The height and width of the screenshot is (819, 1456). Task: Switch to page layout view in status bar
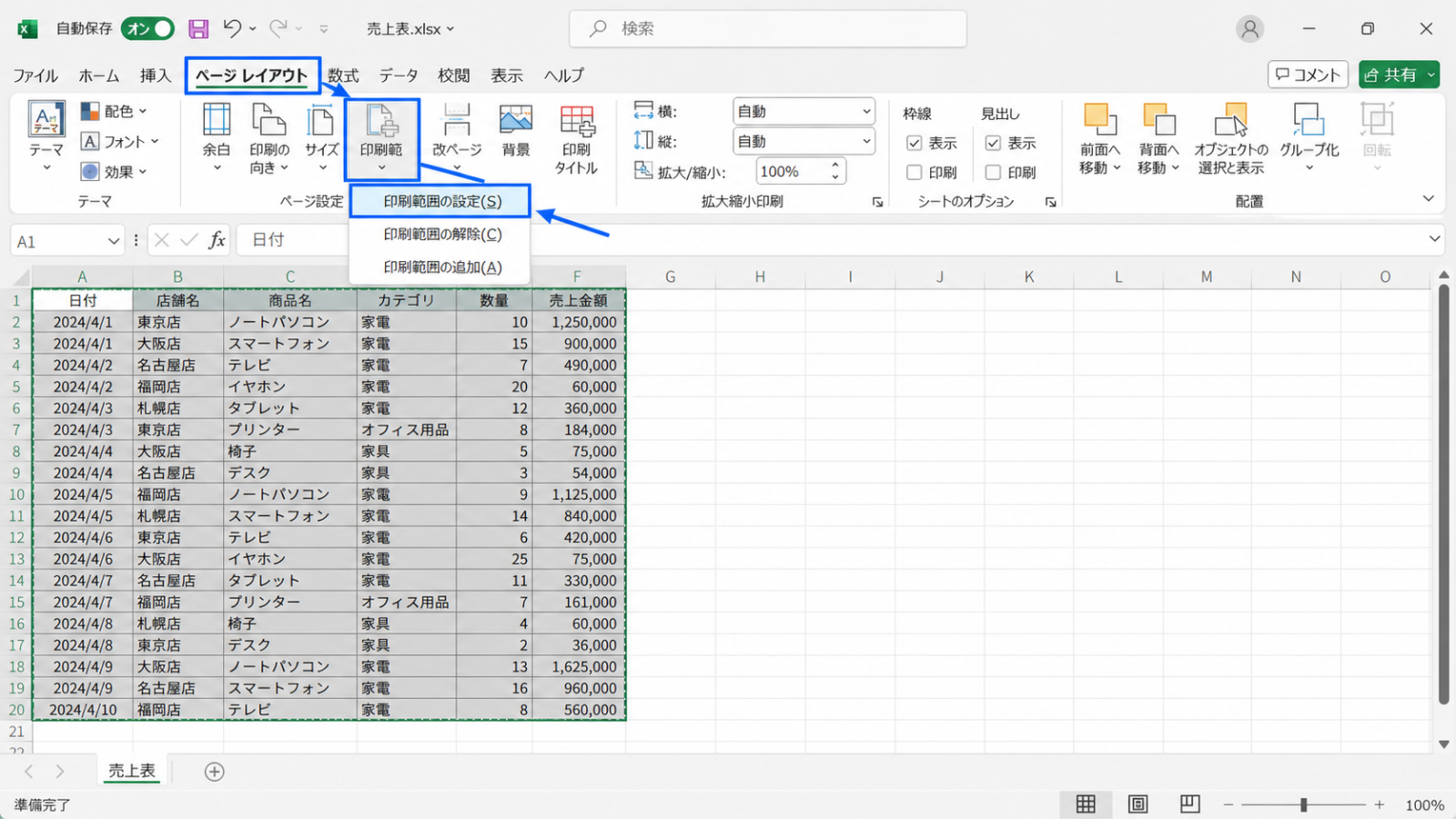1137,804
